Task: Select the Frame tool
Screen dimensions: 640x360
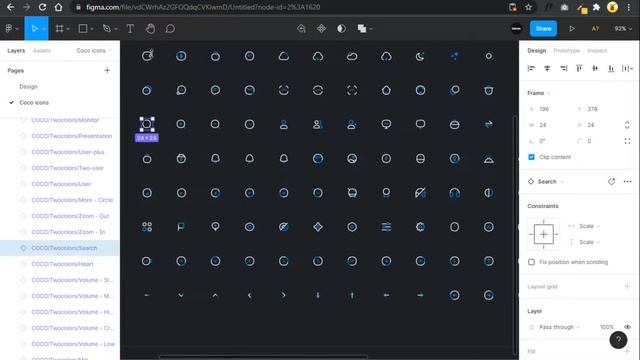Action: point(60,29)
